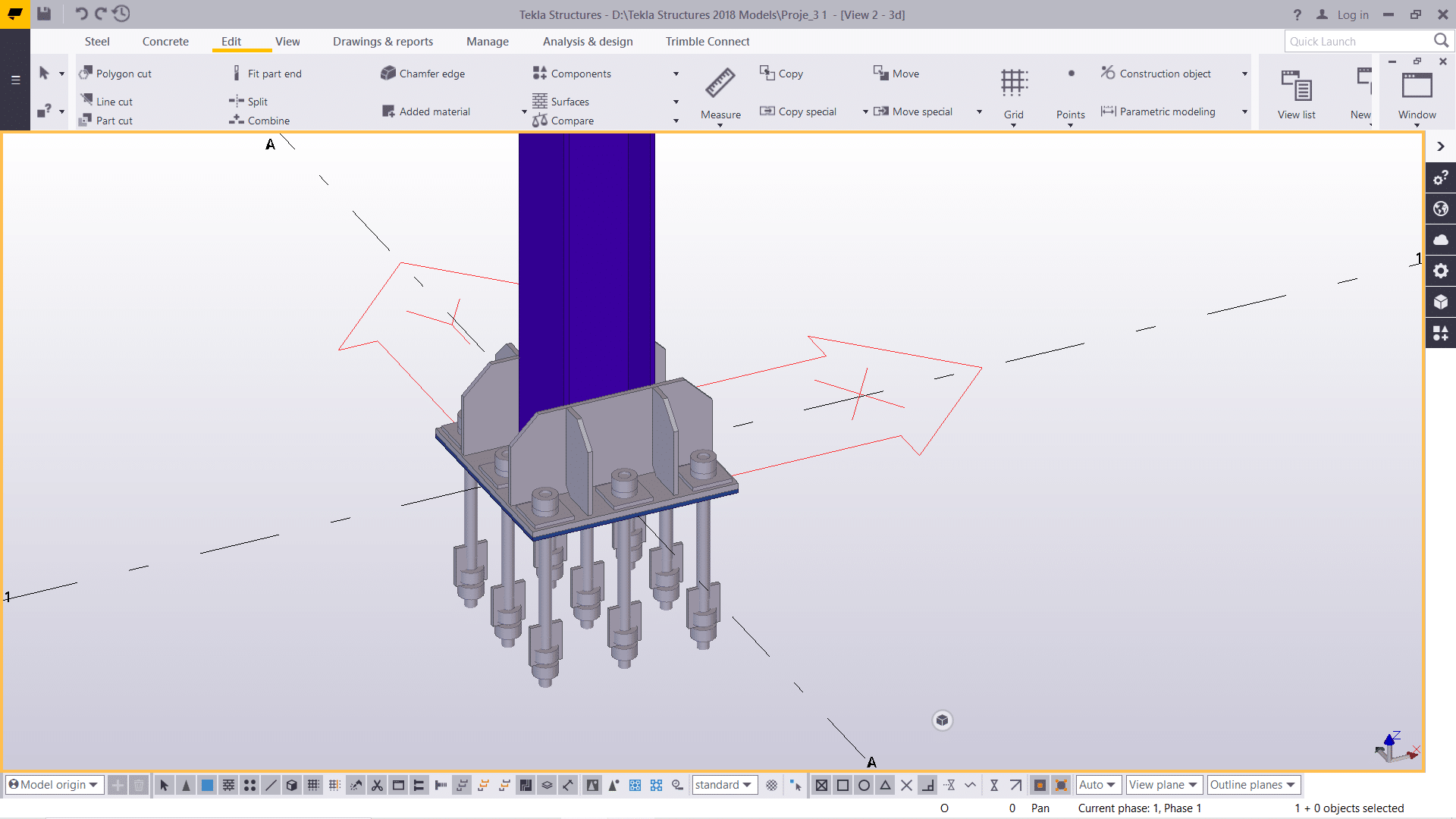The image size is (1456, 819).
Task: Click the Measure ruler icon
Action: [x=720, y=83]
